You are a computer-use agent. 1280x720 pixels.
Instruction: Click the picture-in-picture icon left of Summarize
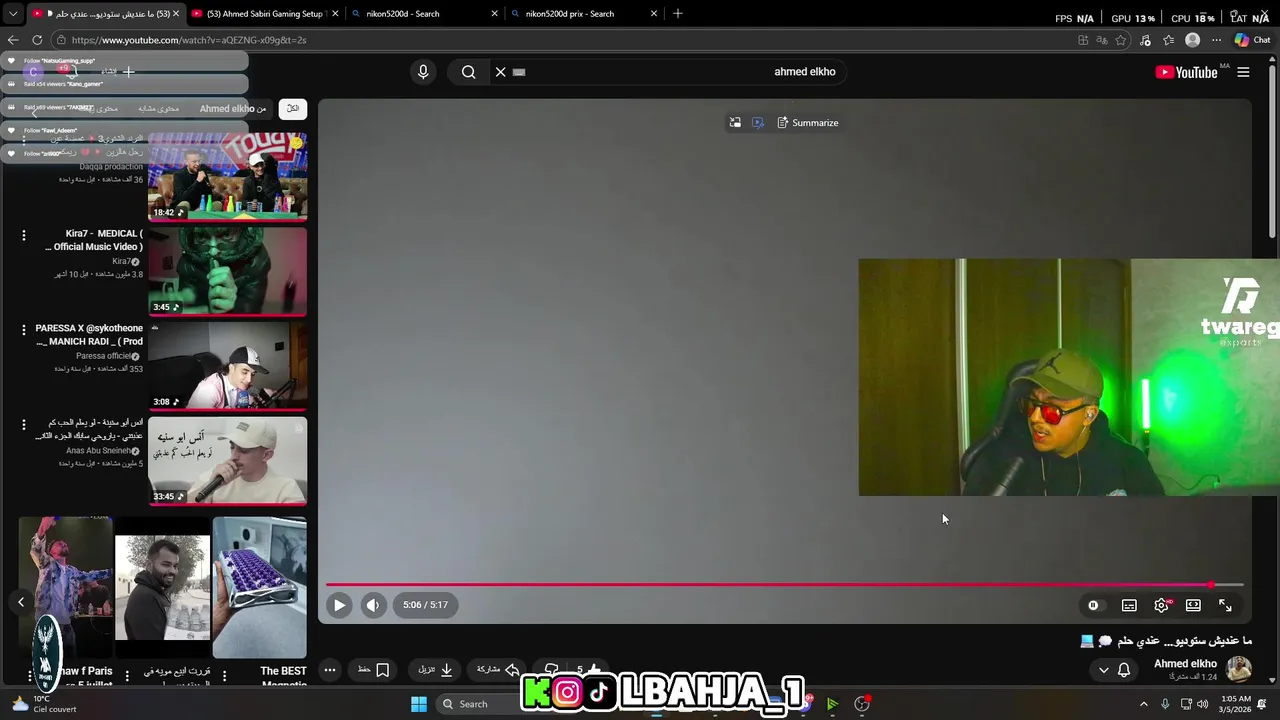click(x=735, y=123)
